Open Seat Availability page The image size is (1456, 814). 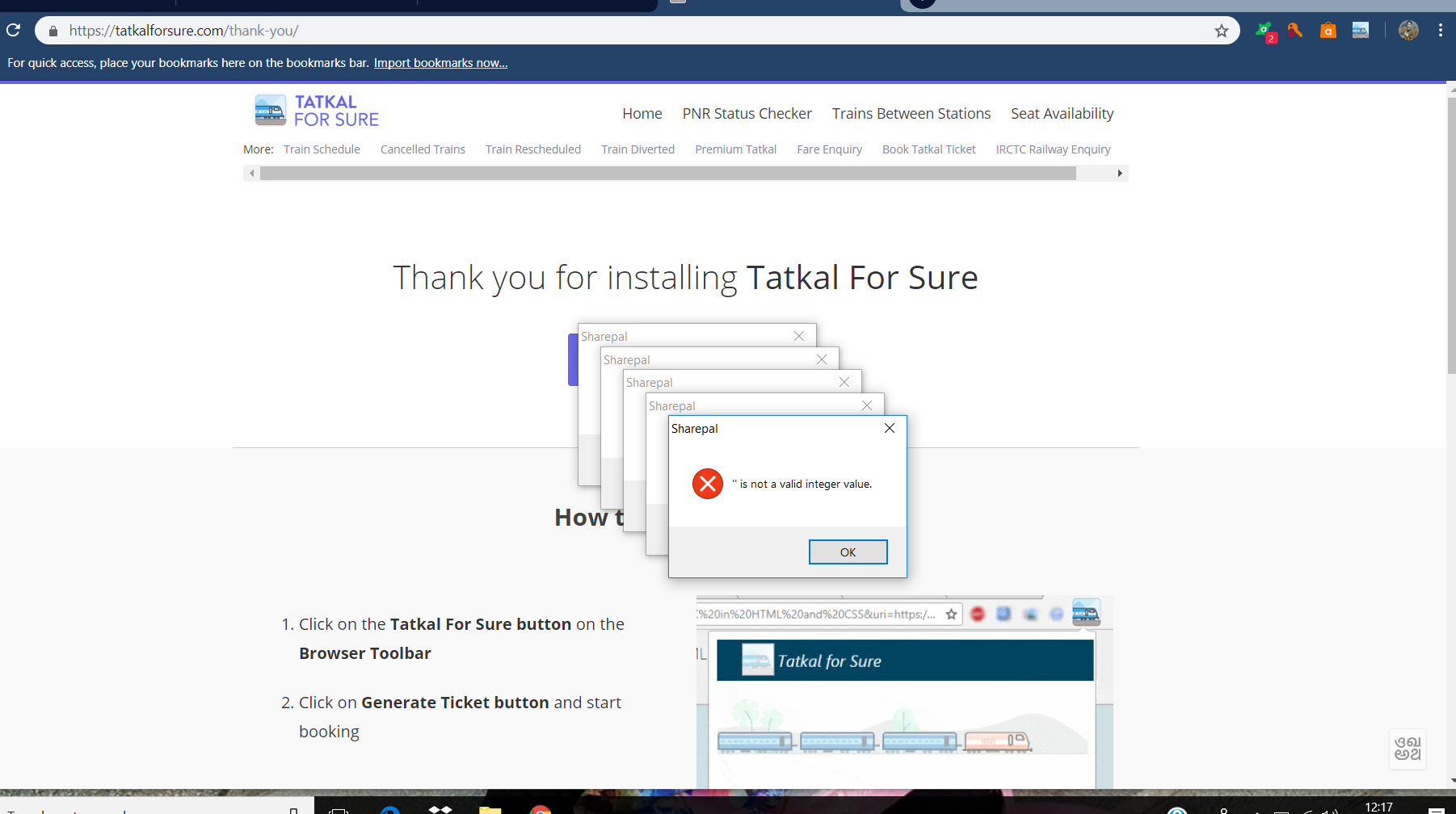[x=1063, y=114]
